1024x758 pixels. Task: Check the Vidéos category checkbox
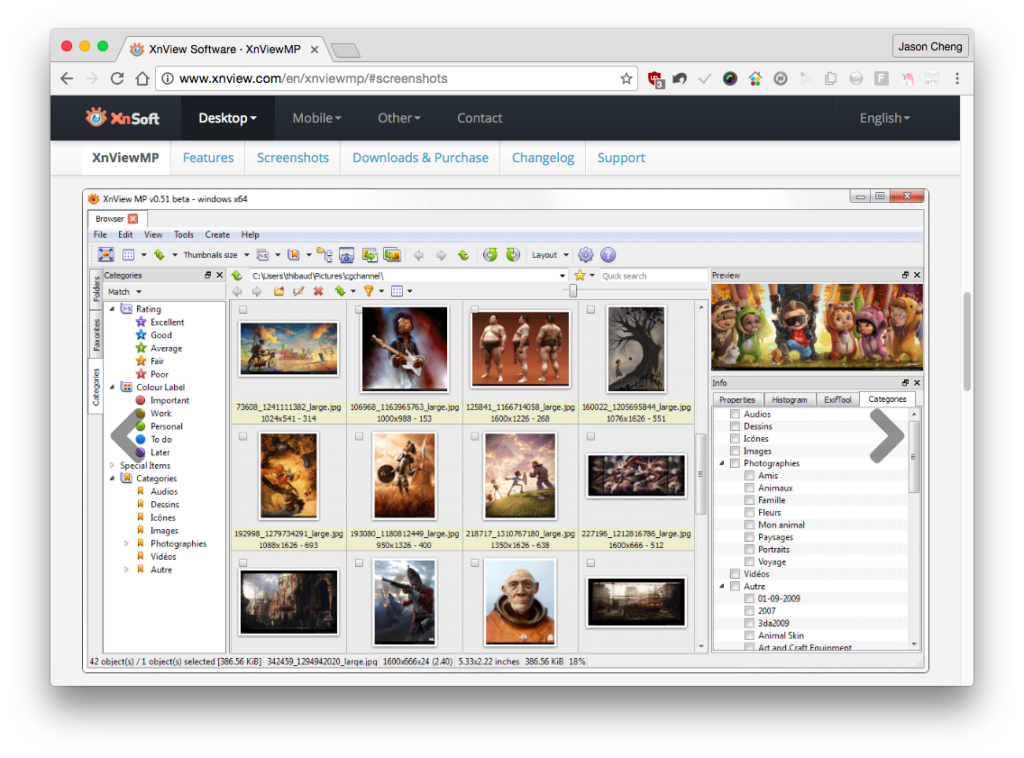pos(735,574)
